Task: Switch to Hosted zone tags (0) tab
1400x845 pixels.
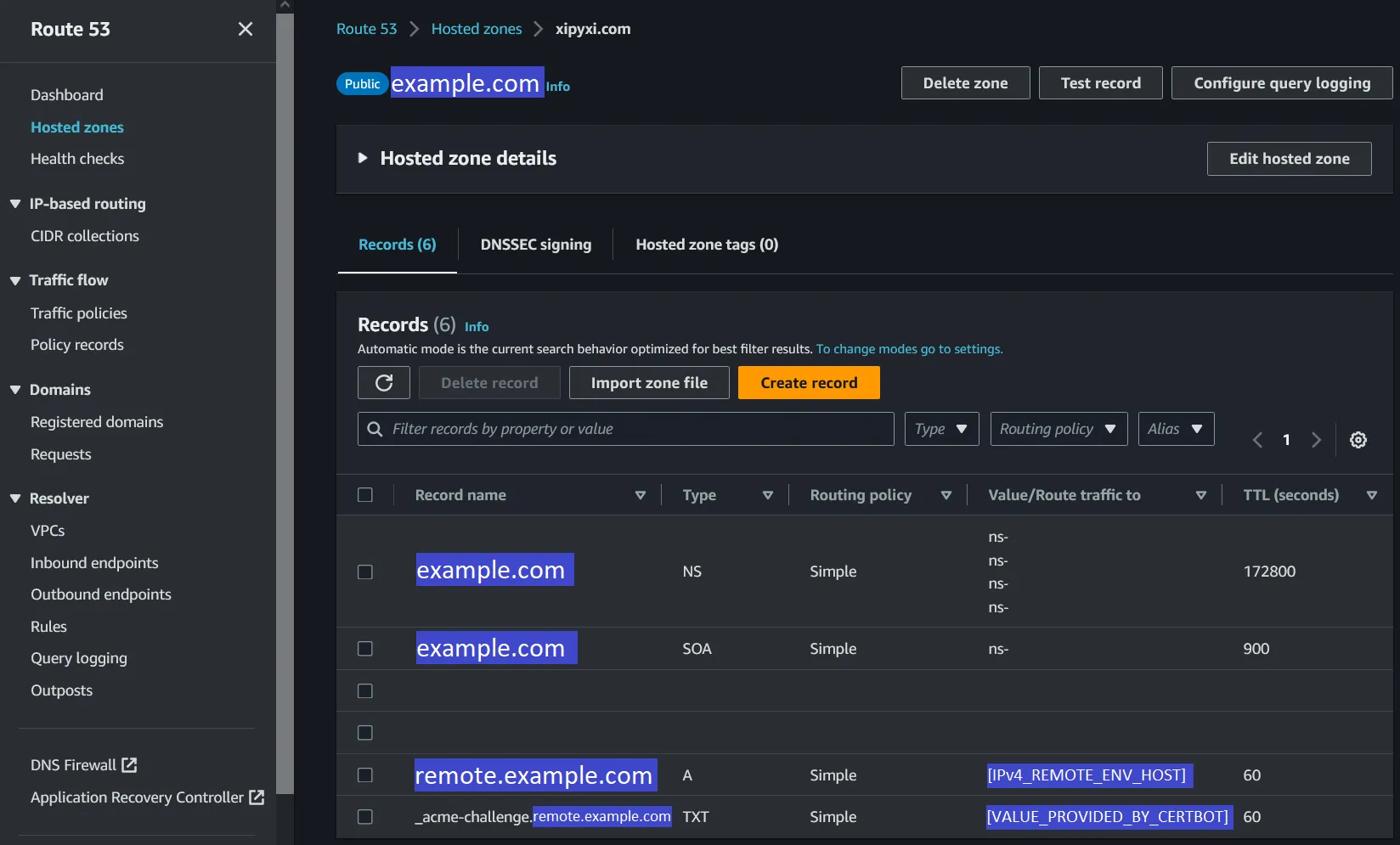Action: click(707, 245)
